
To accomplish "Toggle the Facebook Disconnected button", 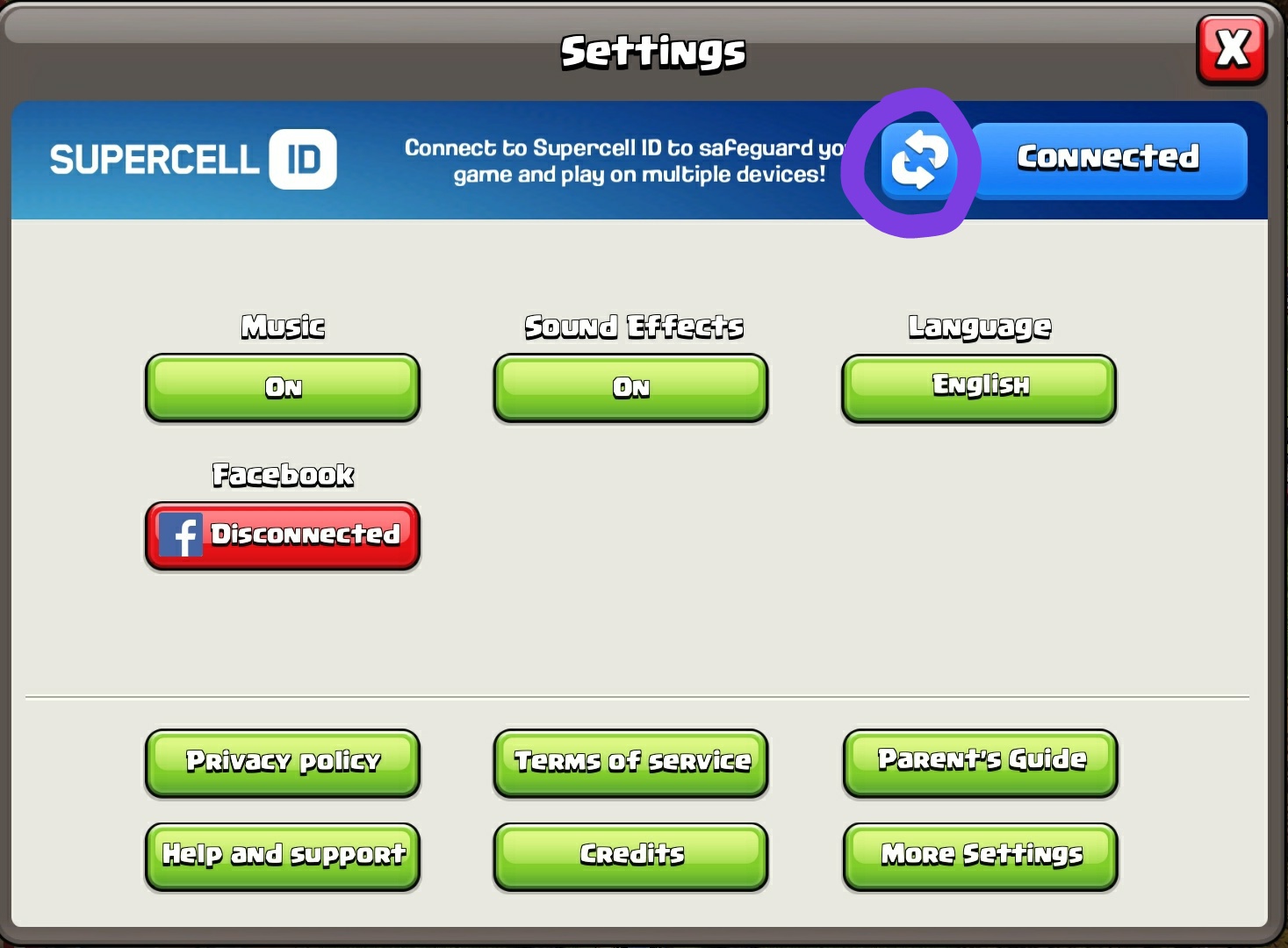I will pyautogui.click(x=283, y=535).
